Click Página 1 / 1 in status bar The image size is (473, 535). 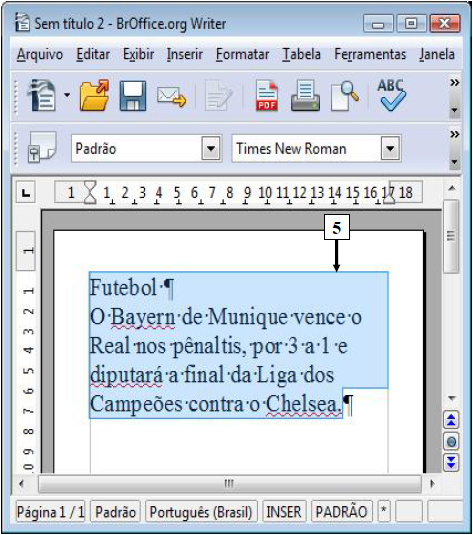pyautogui.click(x=50, y=511)
